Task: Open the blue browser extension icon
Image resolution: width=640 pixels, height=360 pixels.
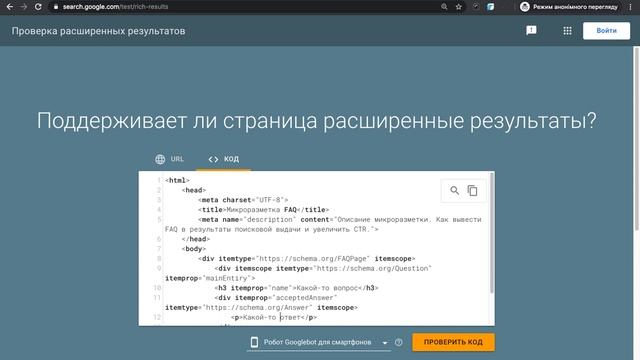Action: 491,7
